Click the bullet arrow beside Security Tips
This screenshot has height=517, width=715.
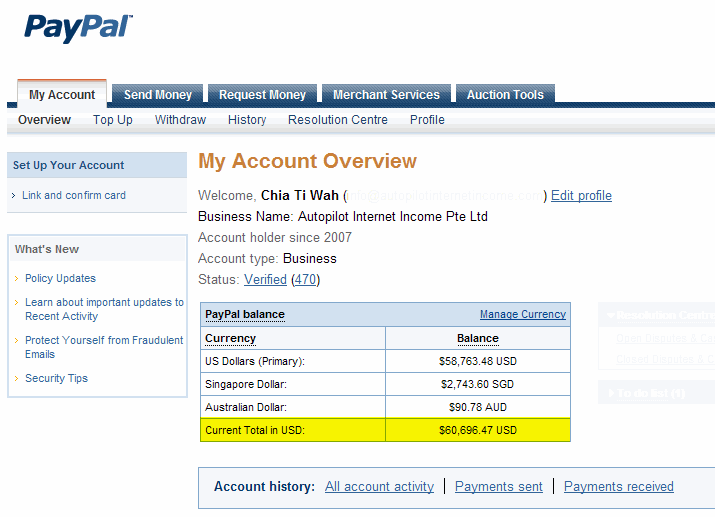(16, 378)
